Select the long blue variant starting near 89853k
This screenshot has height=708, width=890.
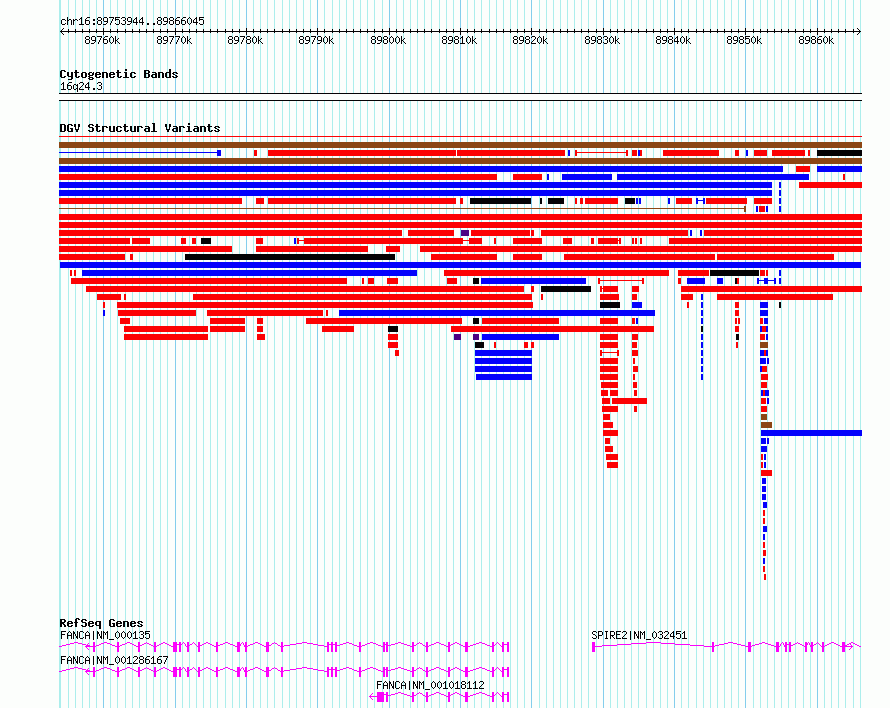(811, 433)
